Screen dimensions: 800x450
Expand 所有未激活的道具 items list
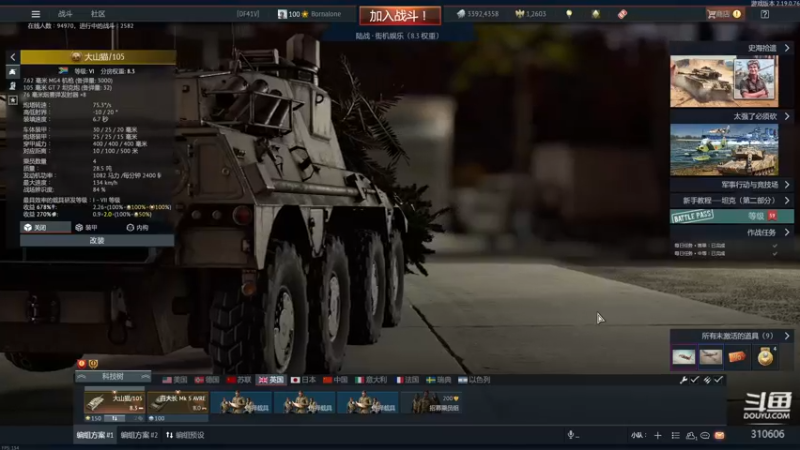(731, 336)
